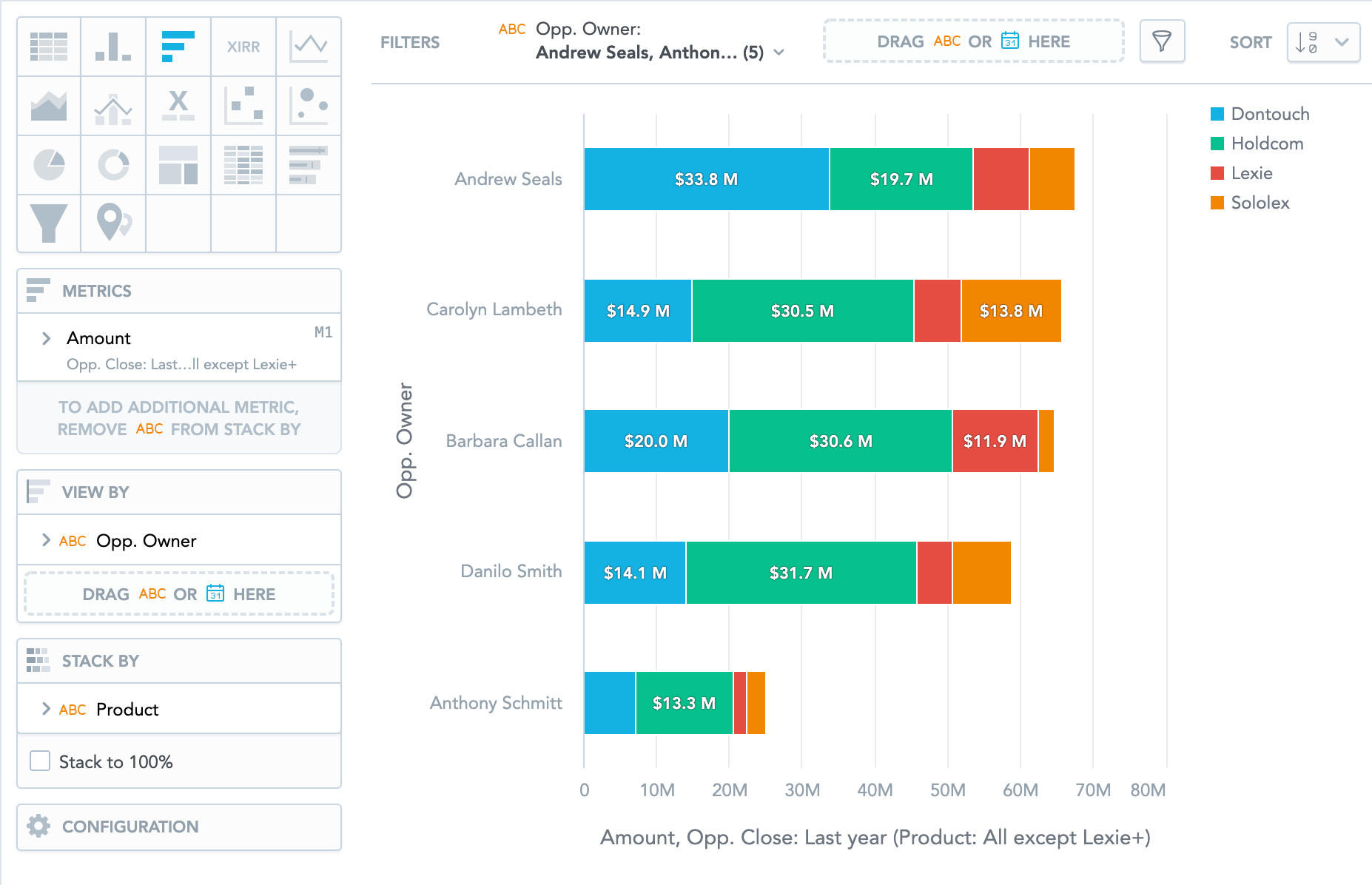The image size is (1372, 885).
Task: Click the Opp. Owner vertical axis title
Action: click(x=405, y=440)
